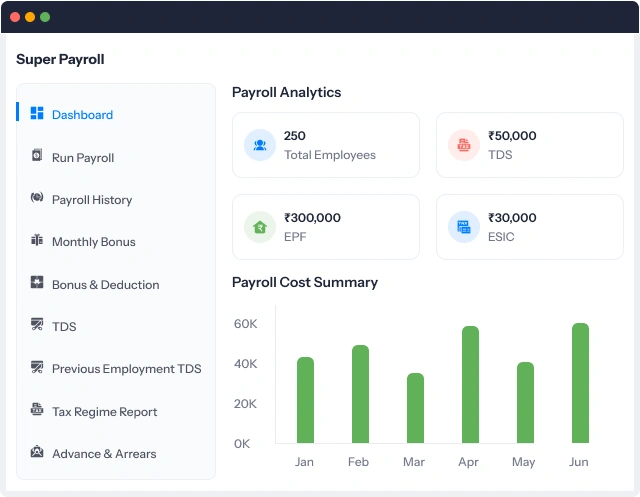Click the 20K axis label
The image size is (640, 497).
pos(245,404)
